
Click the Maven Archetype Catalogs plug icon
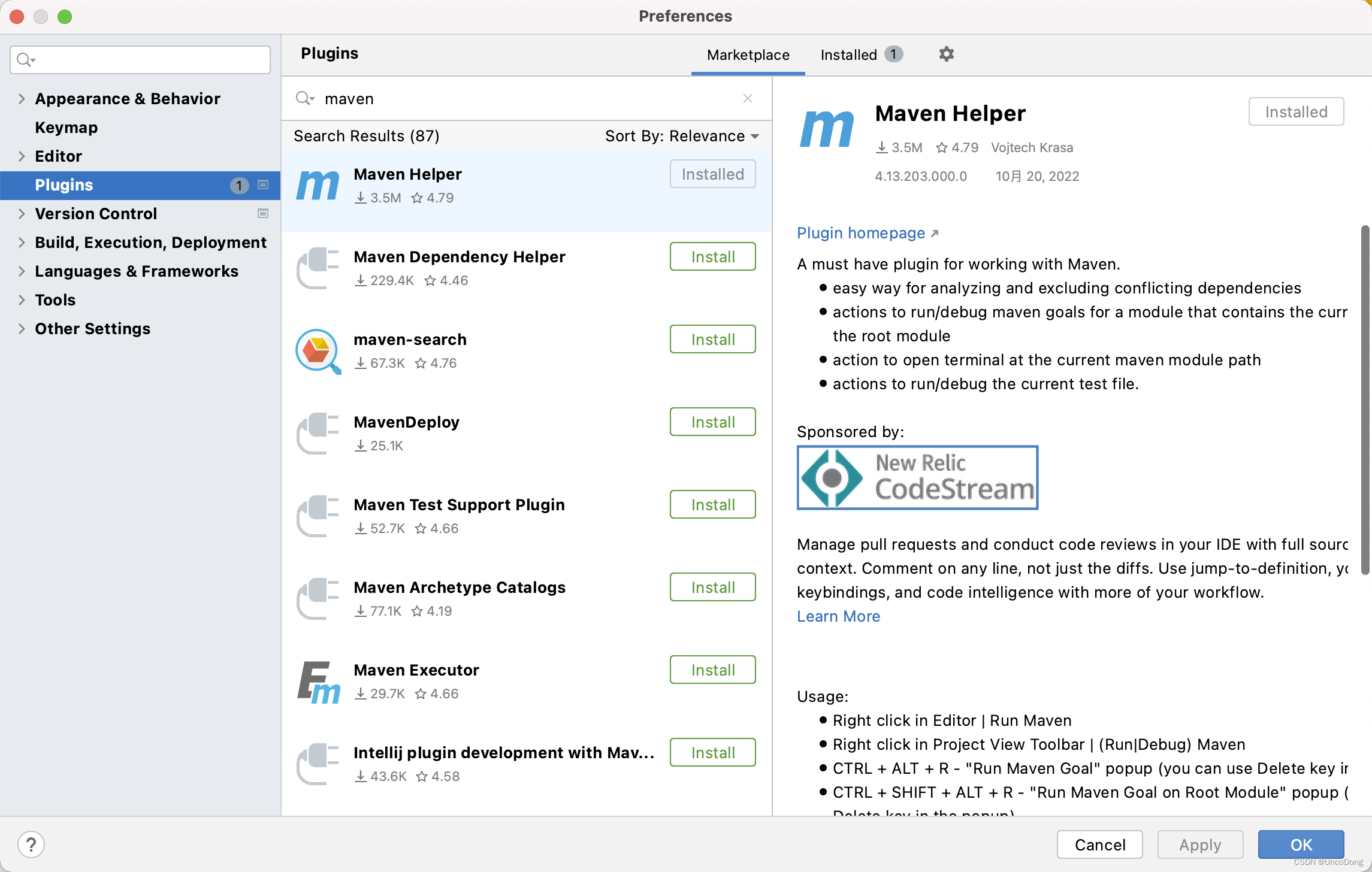[318, 598]
